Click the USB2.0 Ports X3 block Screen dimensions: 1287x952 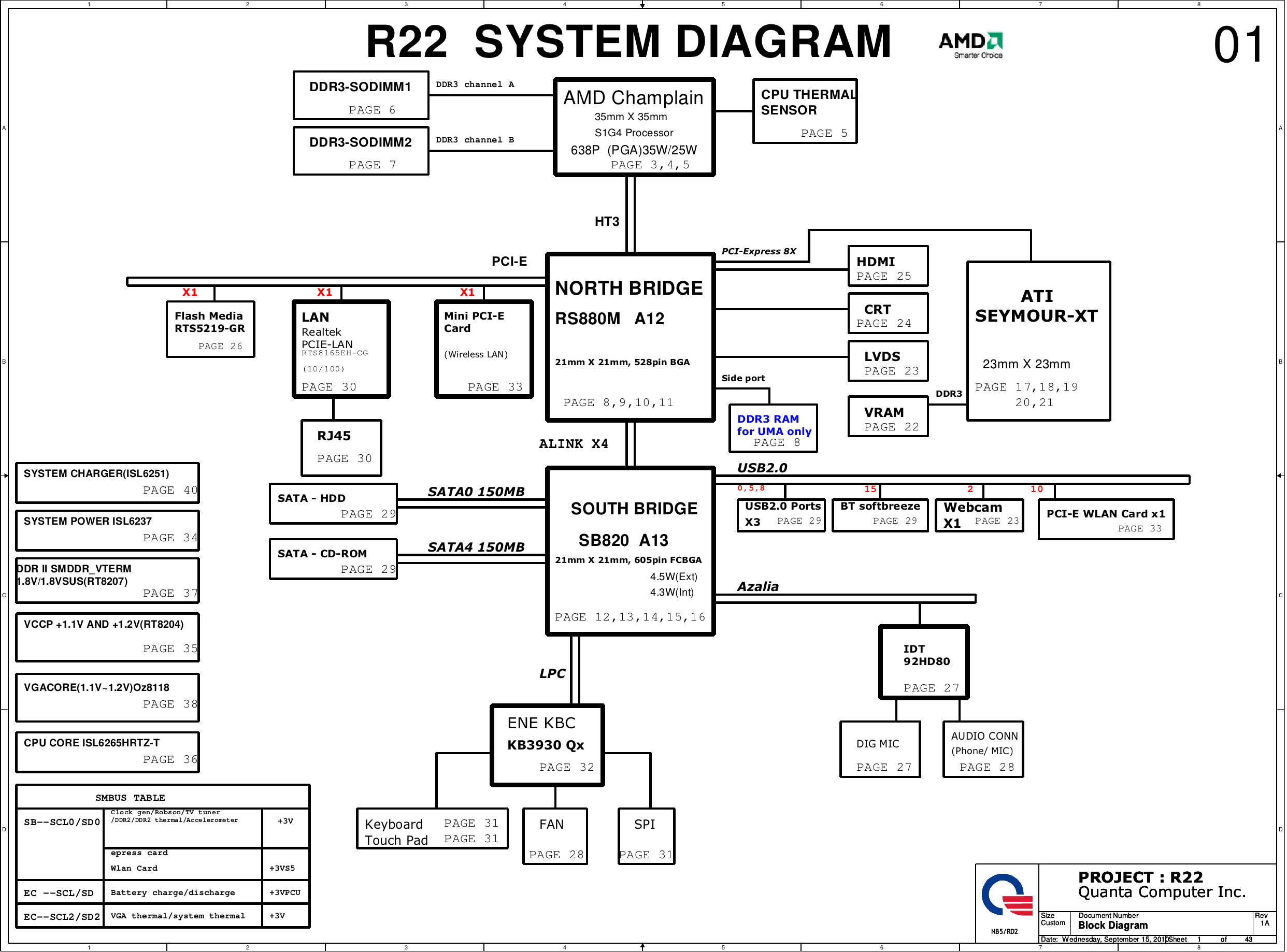pyautogui.click(x=781, y=515)
